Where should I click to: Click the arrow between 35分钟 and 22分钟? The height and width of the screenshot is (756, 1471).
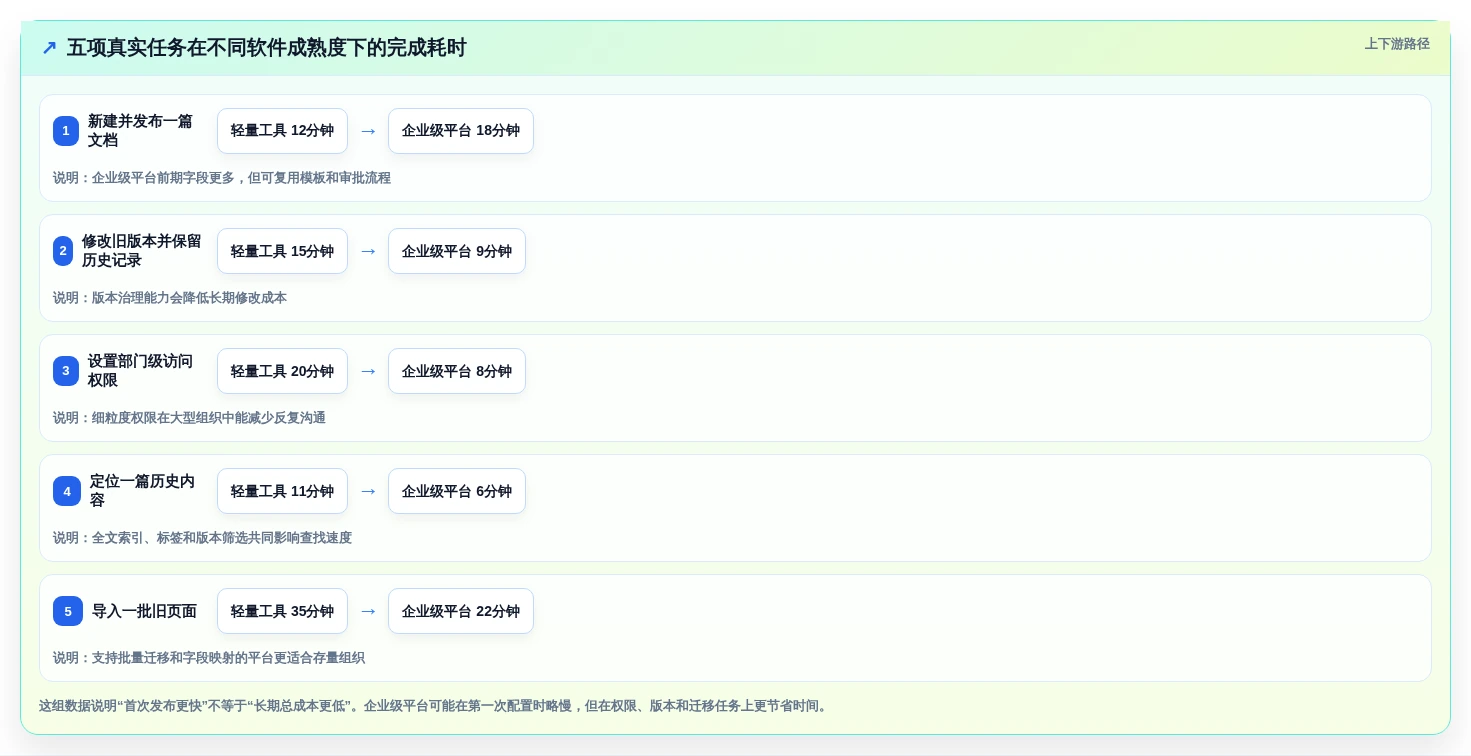click(368, 611)
